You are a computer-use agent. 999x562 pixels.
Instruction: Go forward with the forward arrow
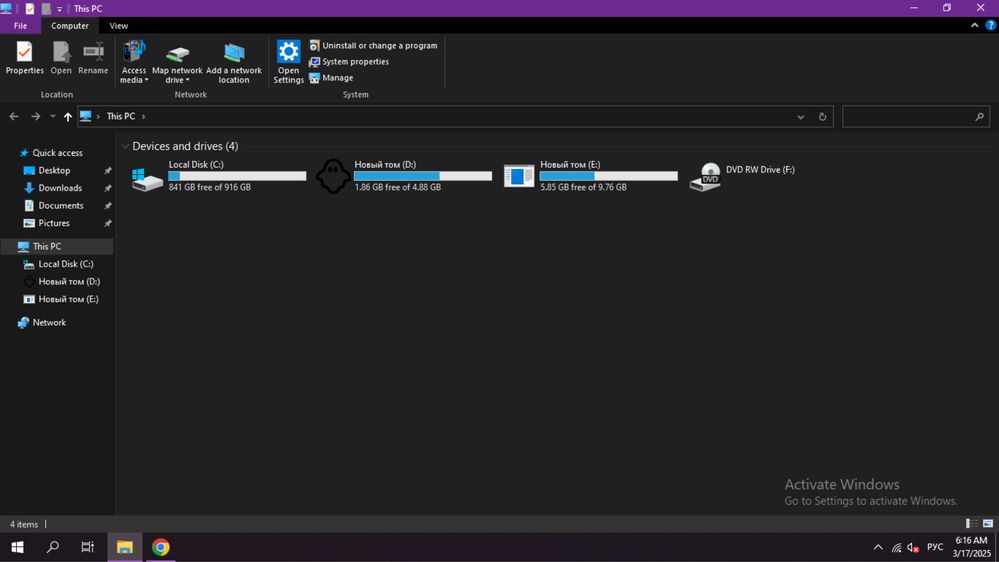pos(36,117)
